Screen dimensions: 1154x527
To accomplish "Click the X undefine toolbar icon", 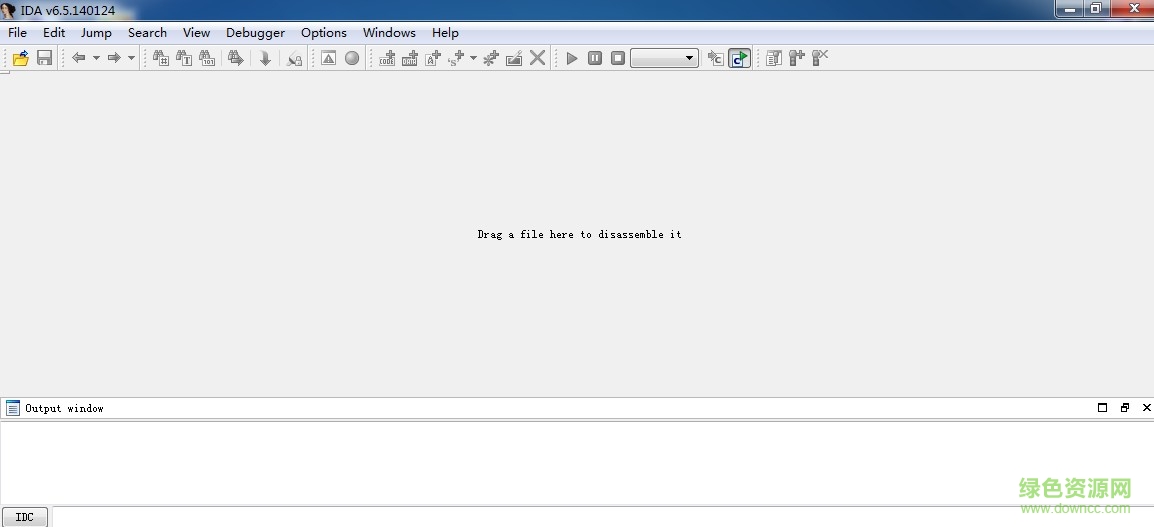I will coord(538,57).
